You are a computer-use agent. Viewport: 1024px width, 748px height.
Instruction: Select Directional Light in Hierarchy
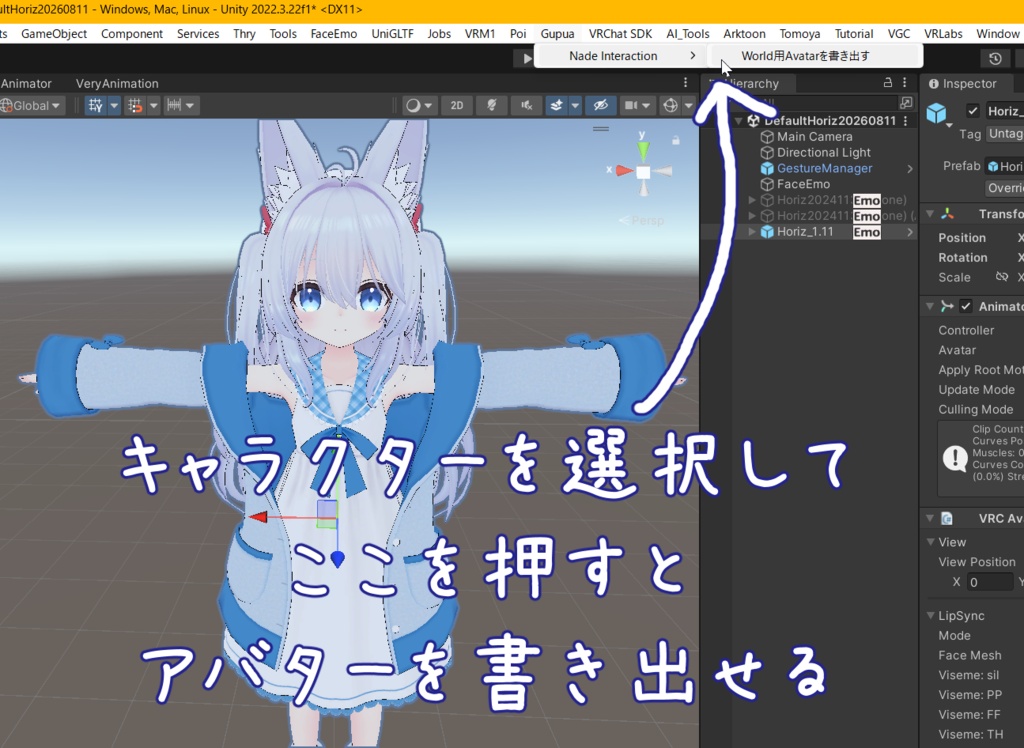[x=823, y=152]
